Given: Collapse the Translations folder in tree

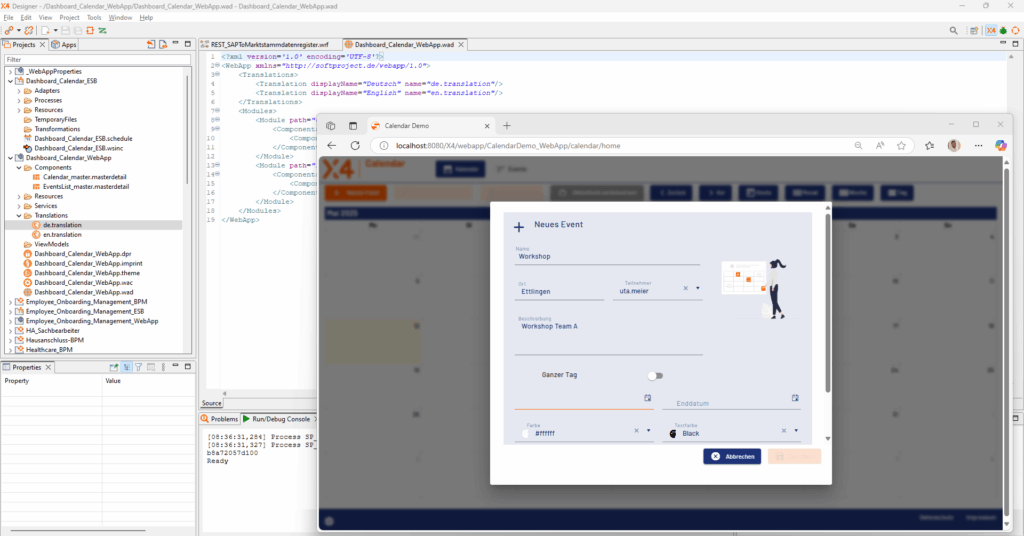Looking at the screenshot, I should pos(19,215).
